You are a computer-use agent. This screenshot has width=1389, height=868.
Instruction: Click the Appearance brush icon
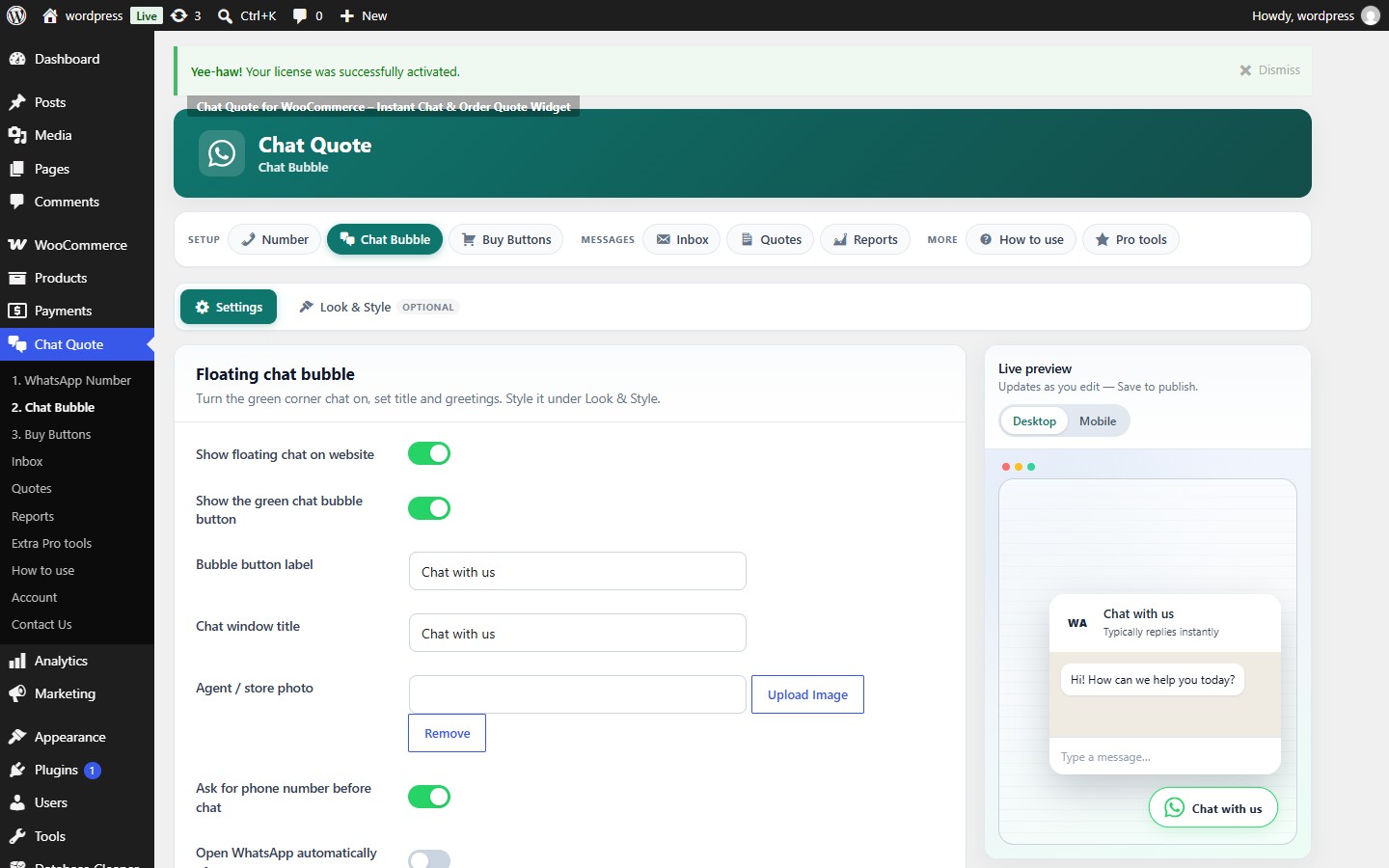click(17, 737)
